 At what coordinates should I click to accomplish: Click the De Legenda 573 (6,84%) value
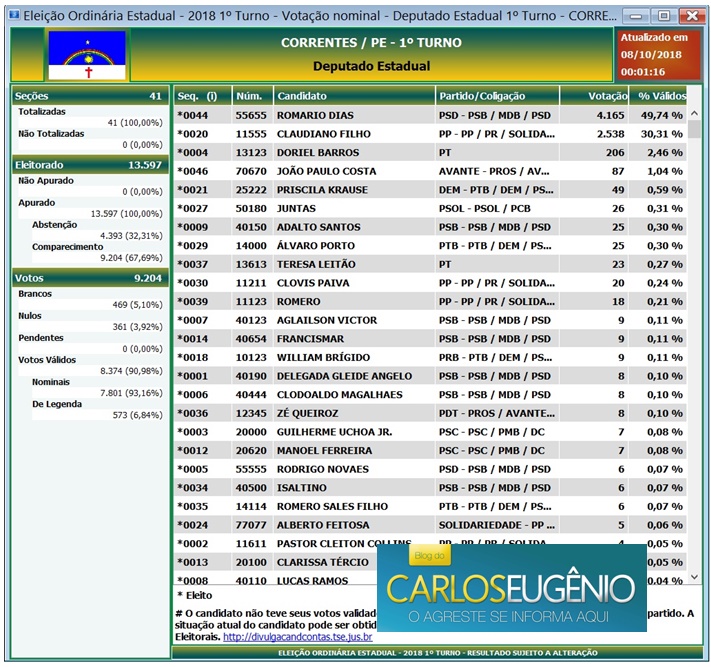137,415
